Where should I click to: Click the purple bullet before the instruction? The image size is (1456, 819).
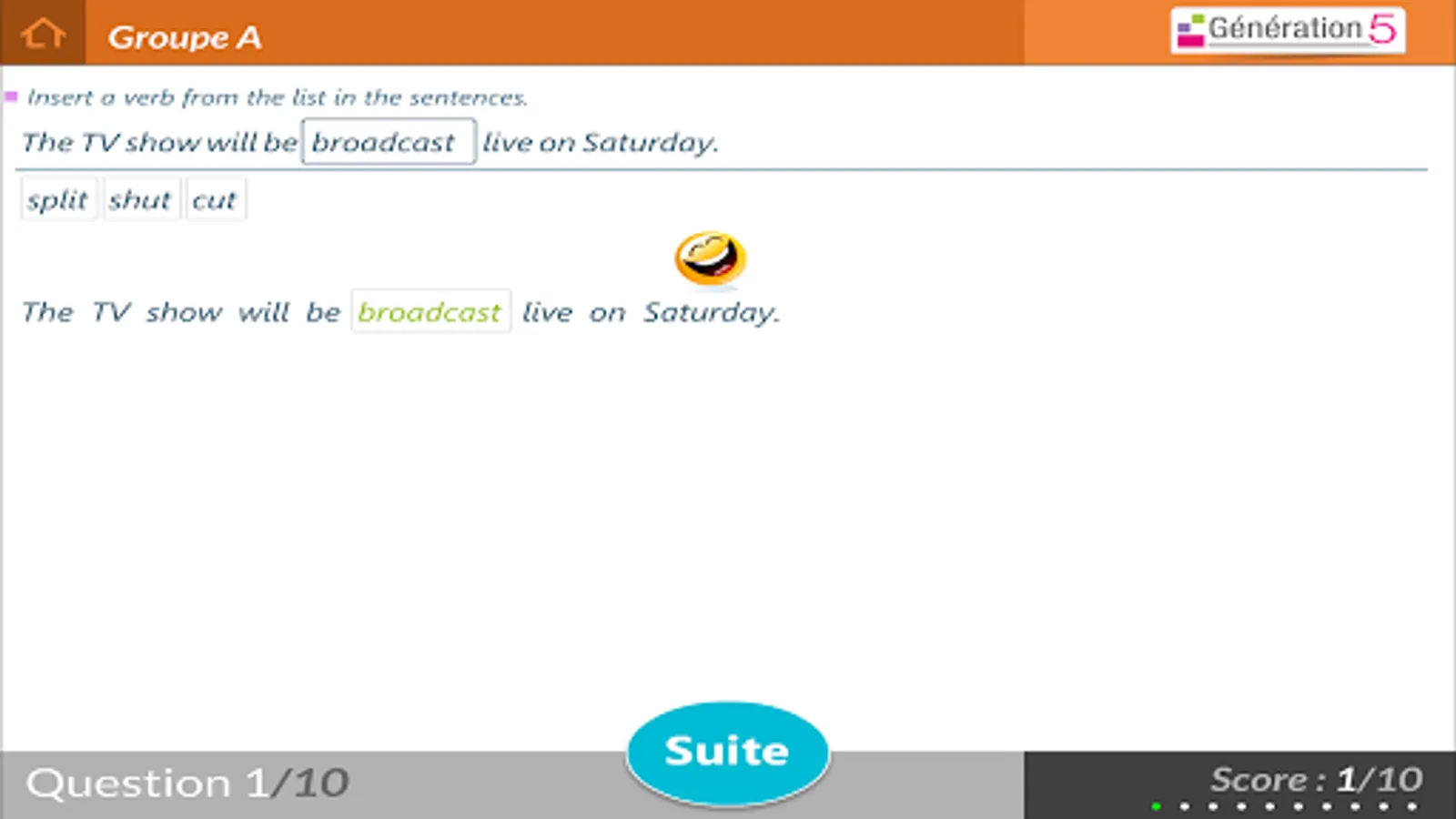11,96
